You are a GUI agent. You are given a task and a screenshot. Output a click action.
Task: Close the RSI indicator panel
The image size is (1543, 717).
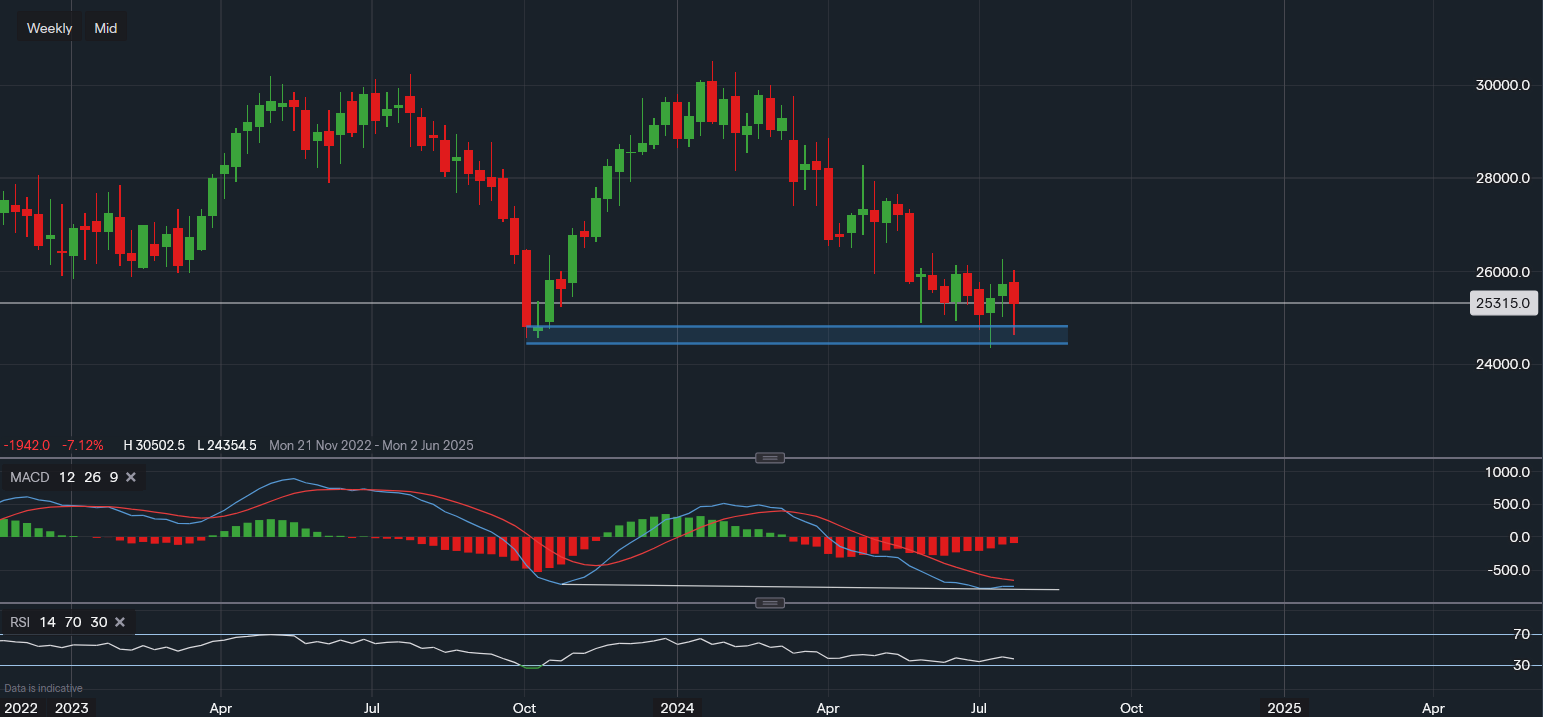[x=120, y=622]
